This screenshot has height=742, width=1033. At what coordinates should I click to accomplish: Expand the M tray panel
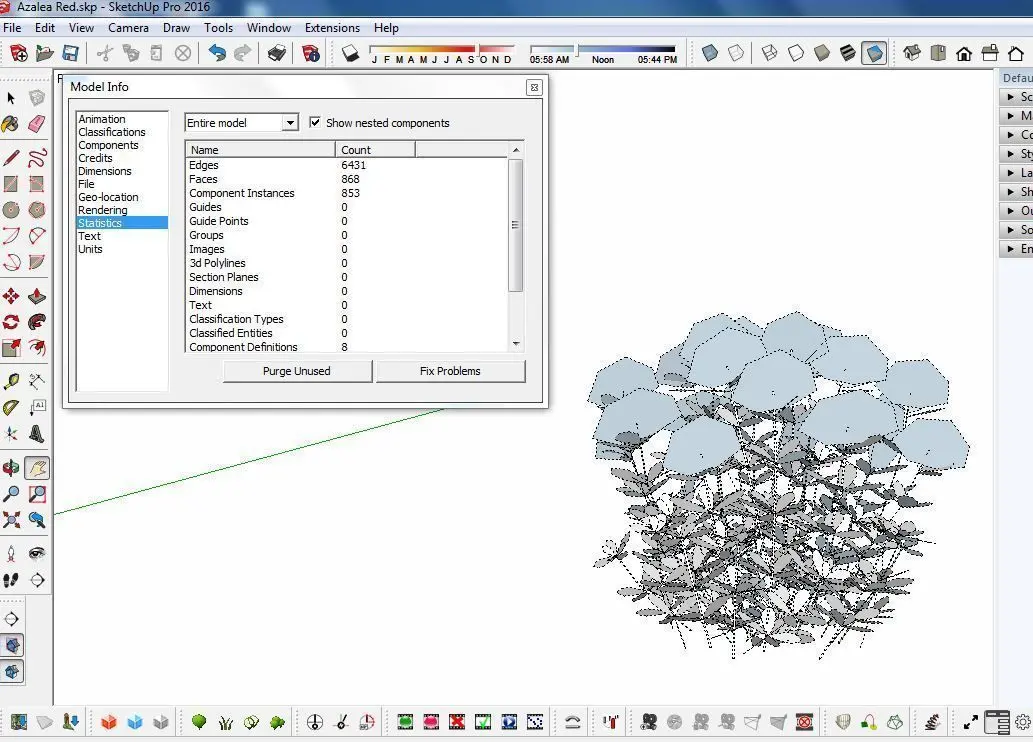[x=1017, y=115]
